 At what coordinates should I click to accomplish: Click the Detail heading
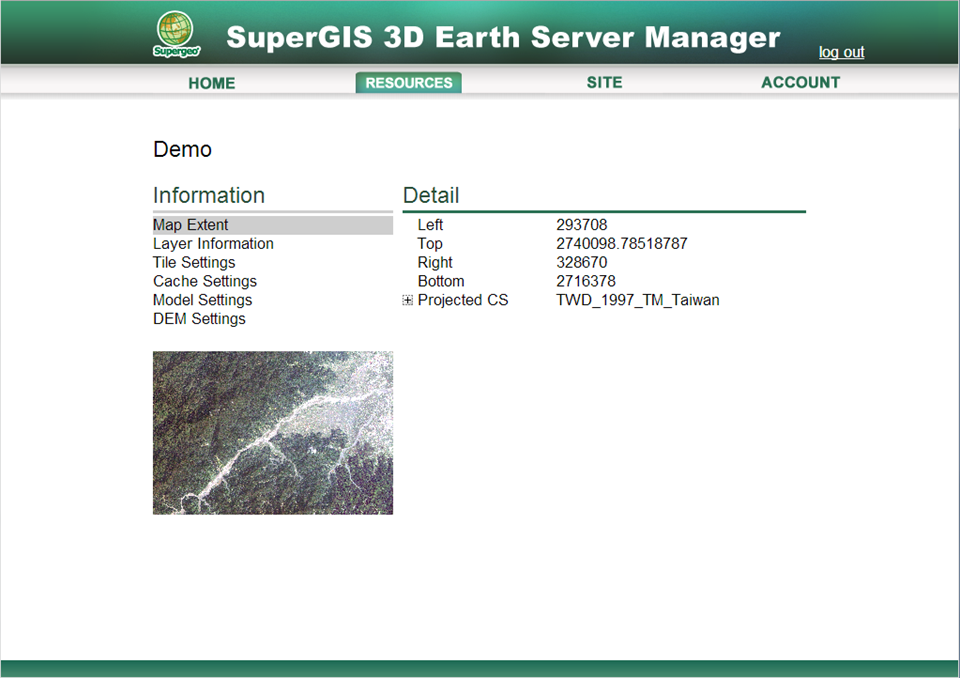(x=431, y=195)
